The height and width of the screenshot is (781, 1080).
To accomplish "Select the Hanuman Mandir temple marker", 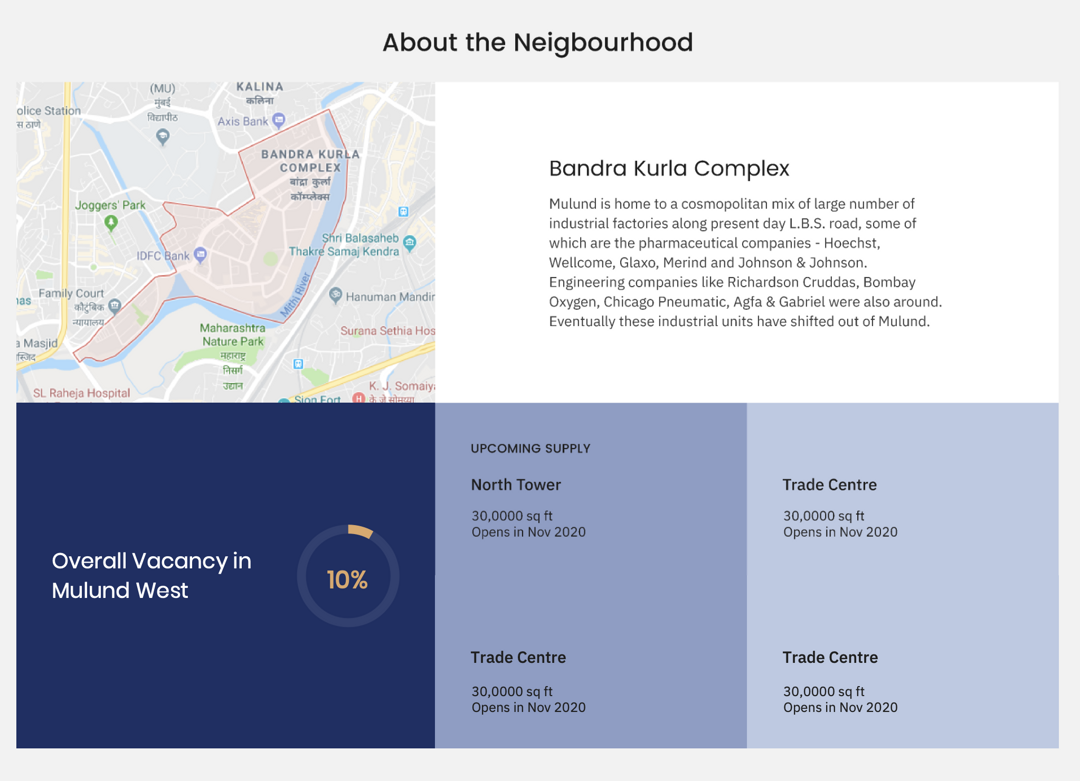I will pyautogui.click(x=336, y=296).
